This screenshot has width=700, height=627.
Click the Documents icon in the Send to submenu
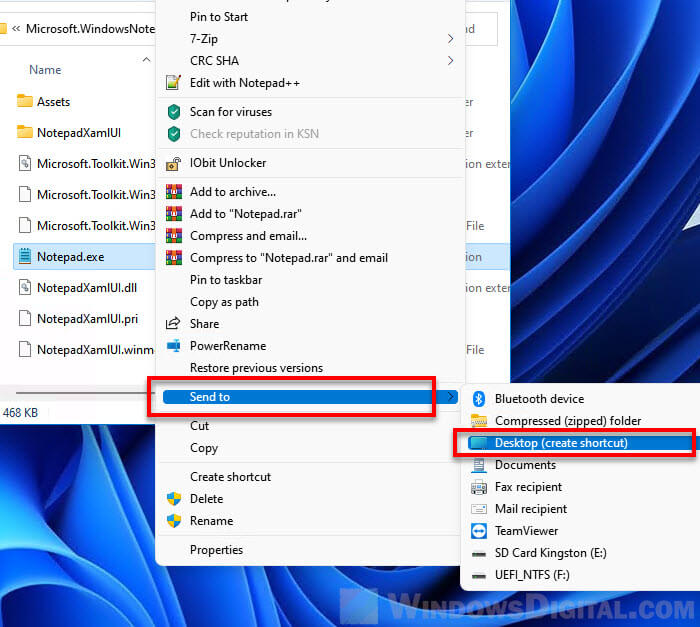coord(479,465)
